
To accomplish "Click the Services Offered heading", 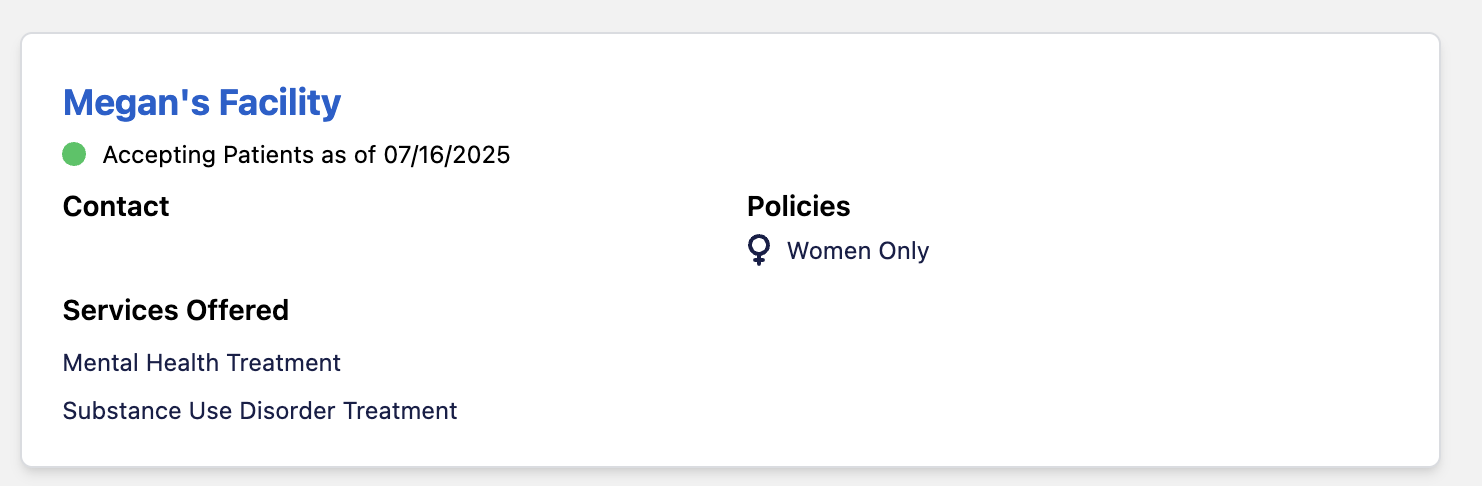I will [175, 311].
